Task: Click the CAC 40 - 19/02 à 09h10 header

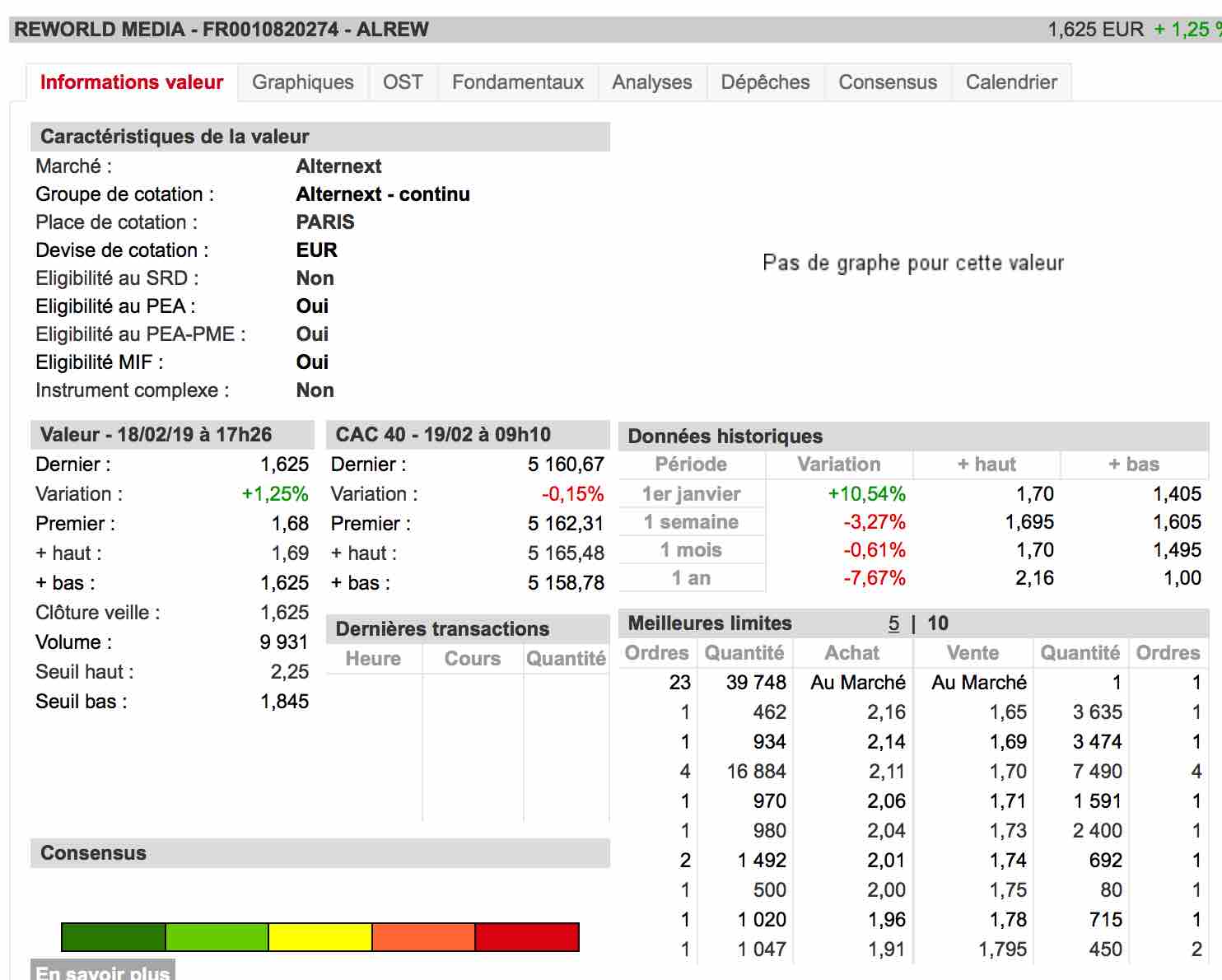Action: 468,435
